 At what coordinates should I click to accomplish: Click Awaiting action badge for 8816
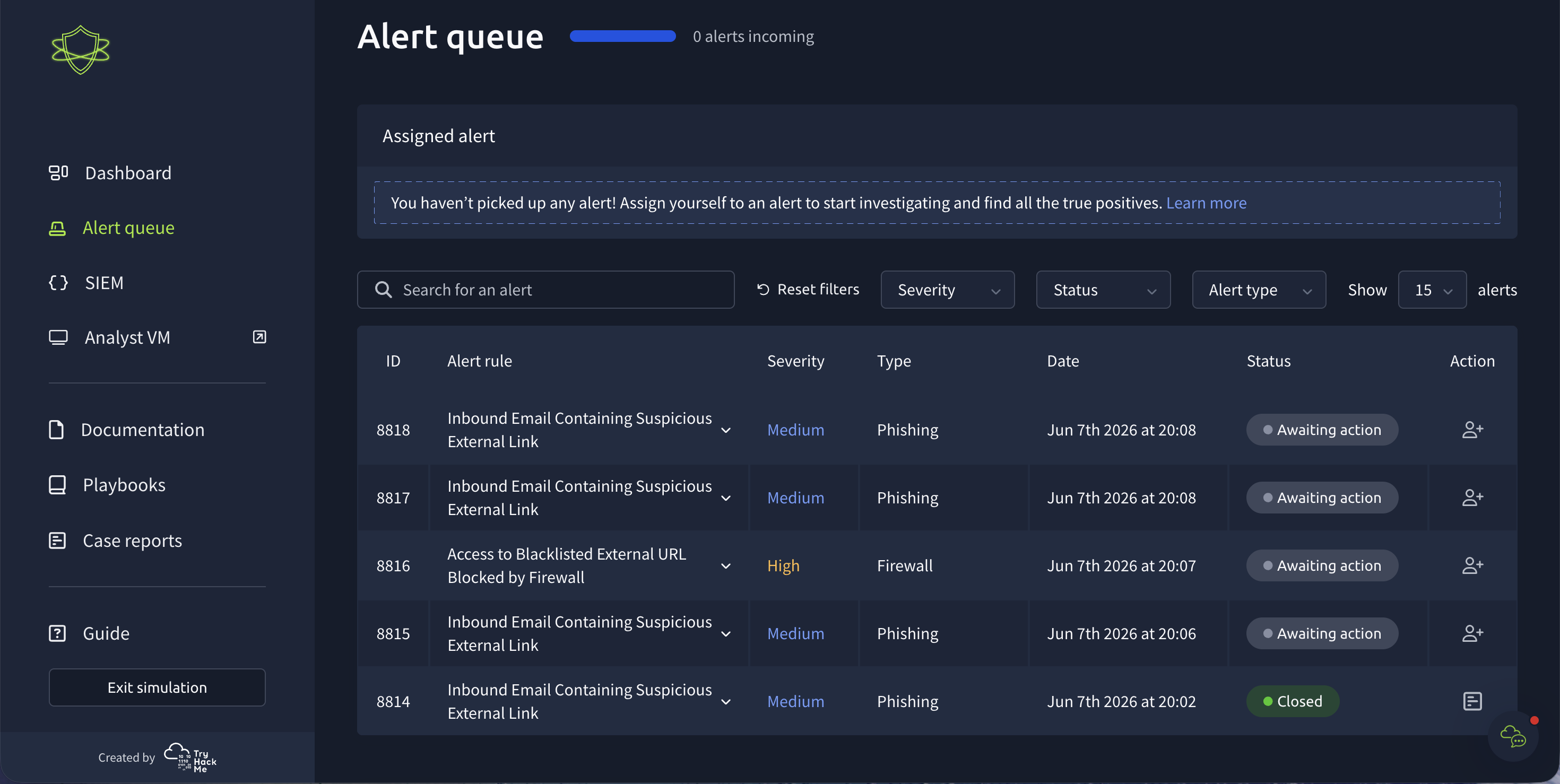point(1322,565)
